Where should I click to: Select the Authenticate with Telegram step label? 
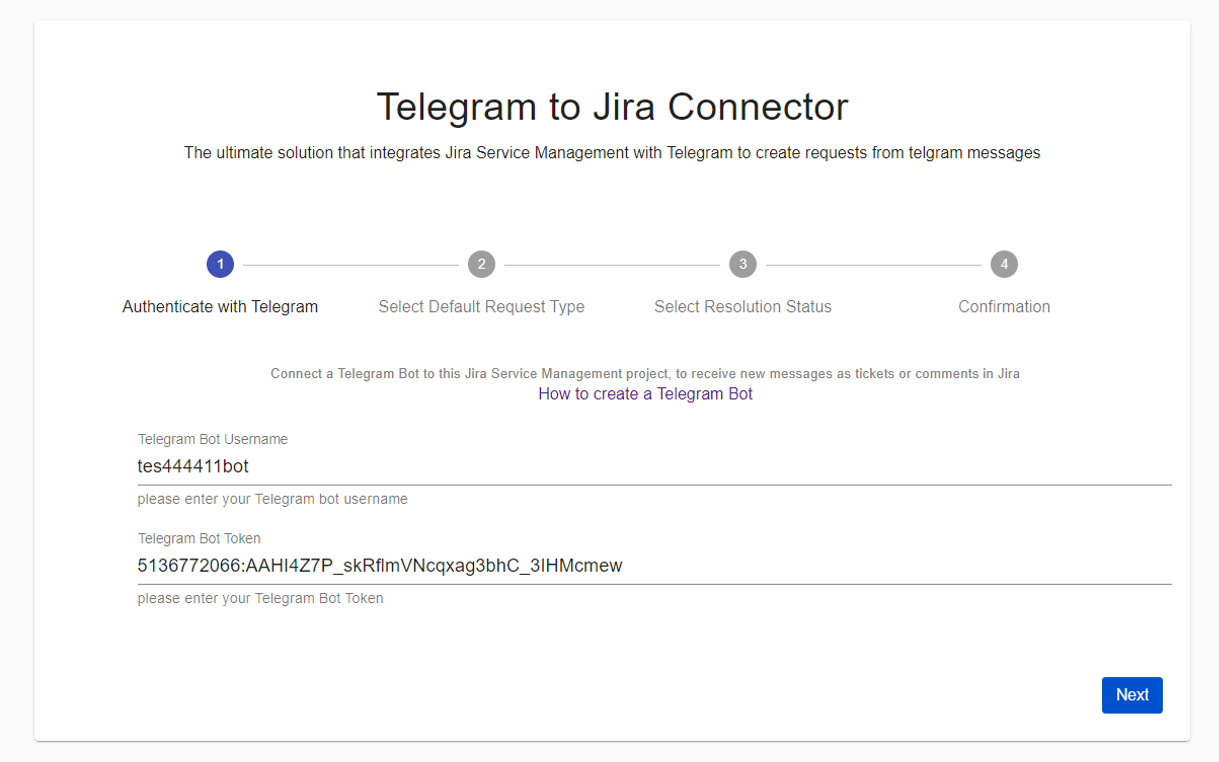click(220, 307)
